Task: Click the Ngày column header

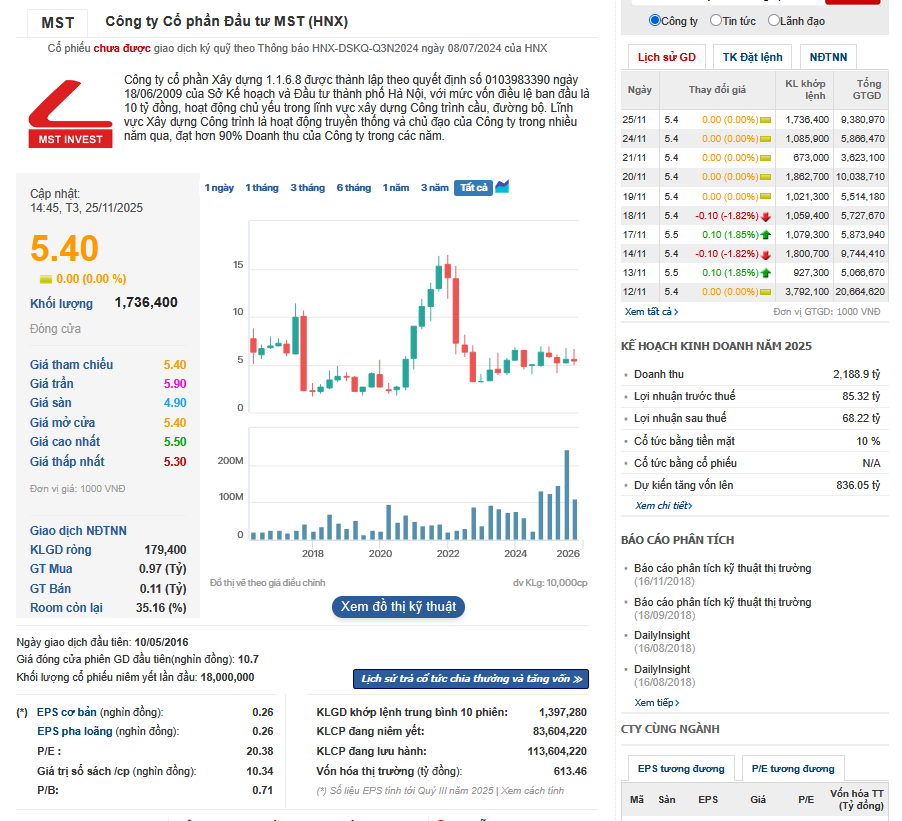Action: coord(640,90)
